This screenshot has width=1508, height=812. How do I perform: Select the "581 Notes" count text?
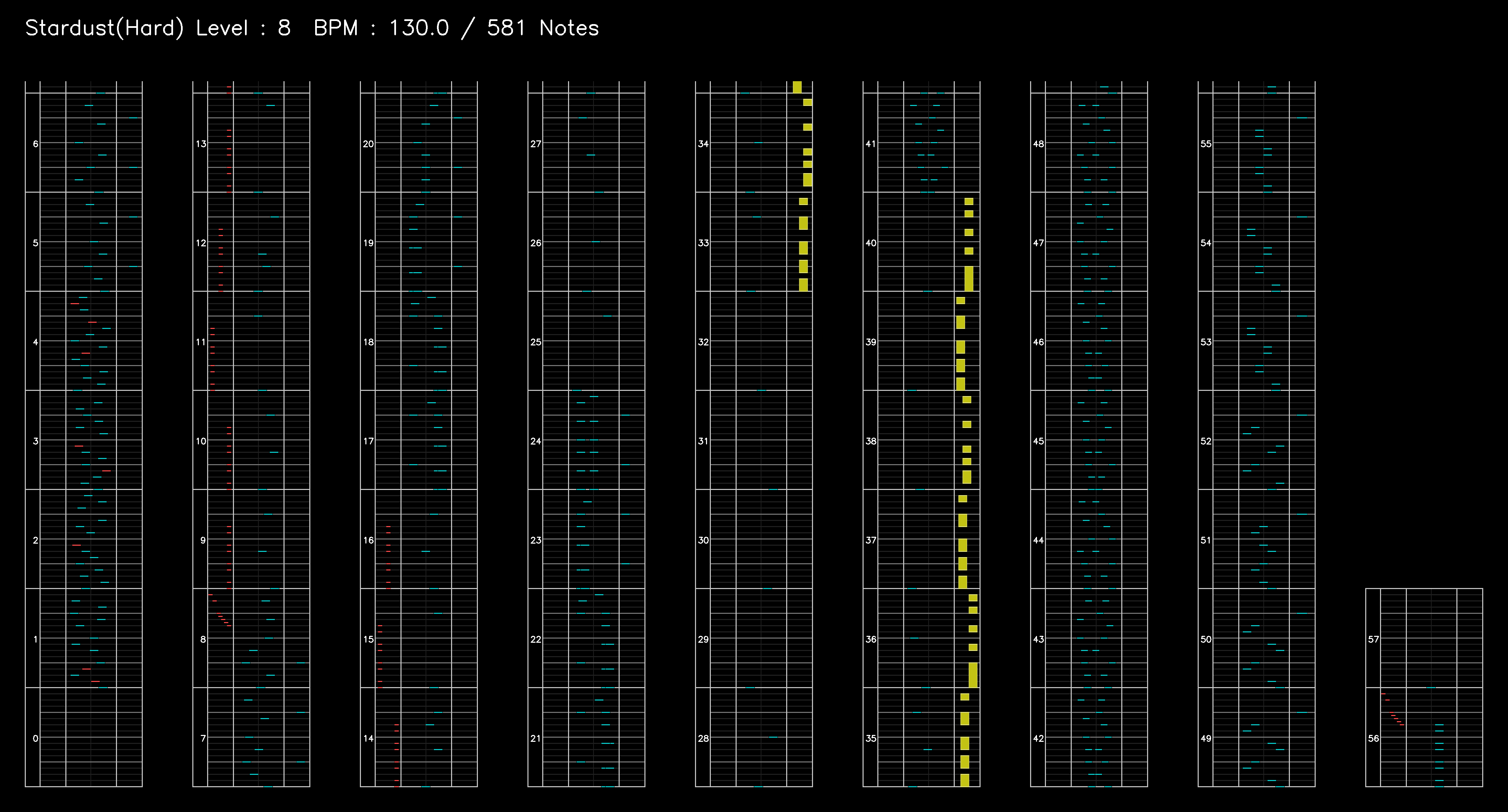(x=543, y=28)
